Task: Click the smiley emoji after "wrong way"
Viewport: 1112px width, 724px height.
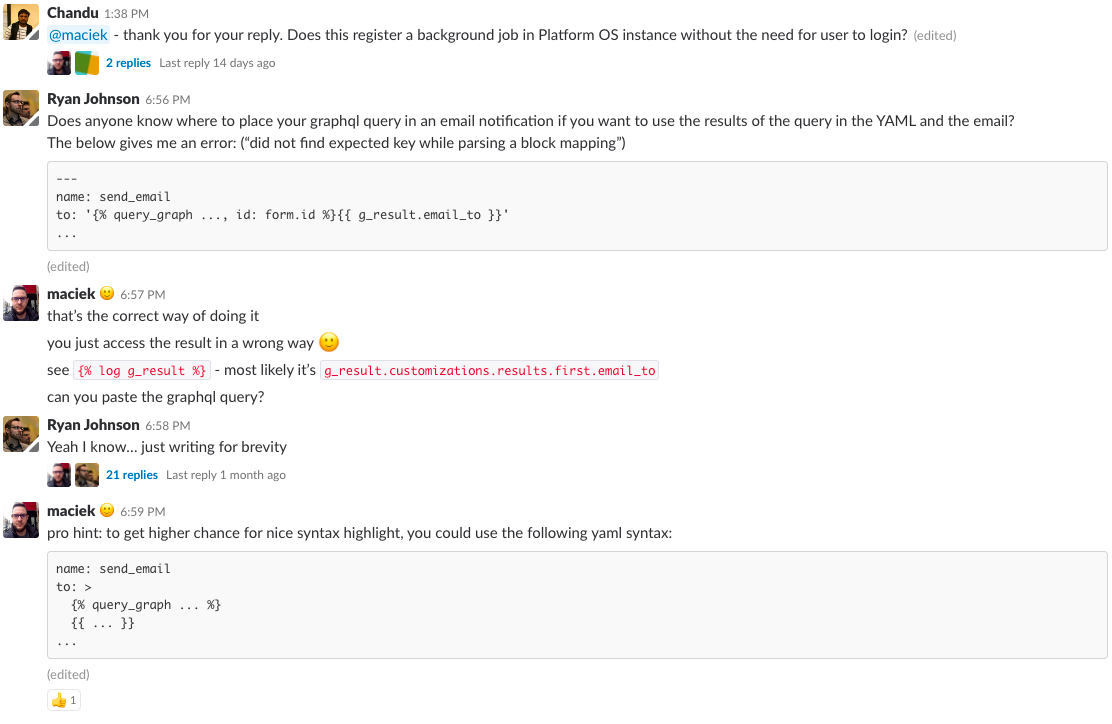Action: coord(329,342)
